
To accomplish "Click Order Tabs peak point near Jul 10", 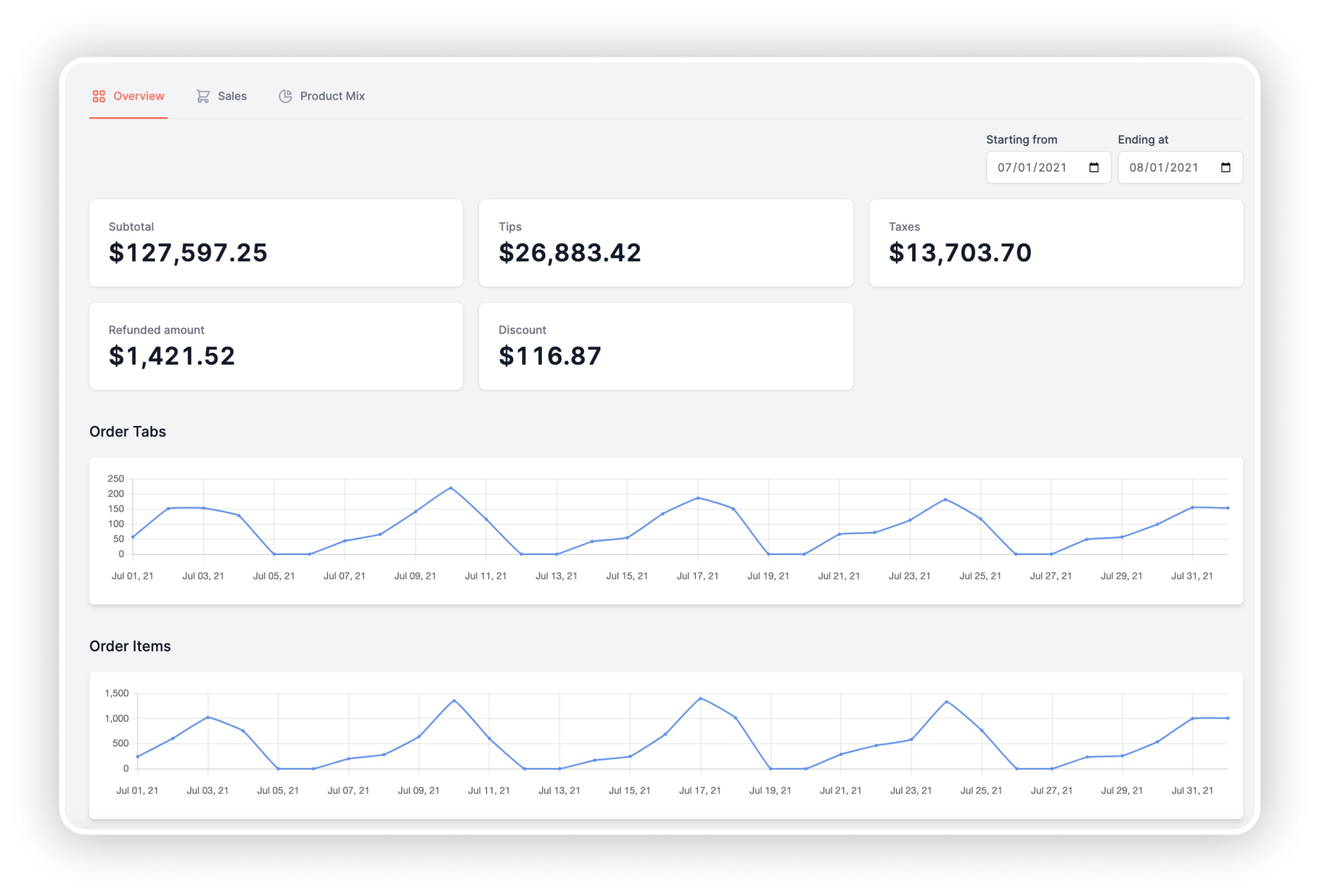I will pyautogui.click(x=451, y=488).
